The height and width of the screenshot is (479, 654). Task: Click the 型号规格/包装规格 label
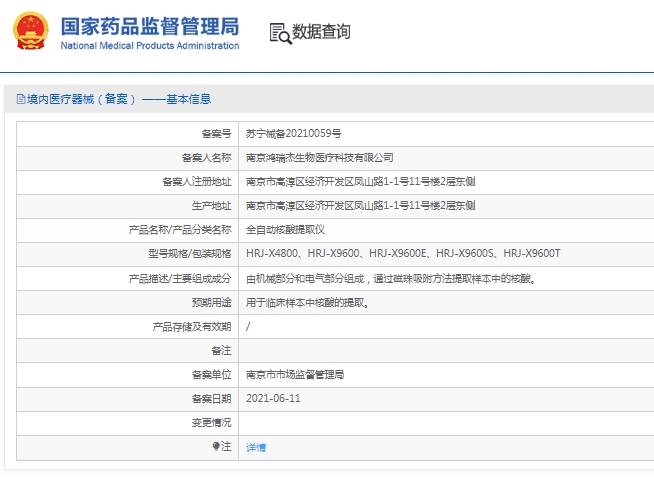tap(190, 254)
